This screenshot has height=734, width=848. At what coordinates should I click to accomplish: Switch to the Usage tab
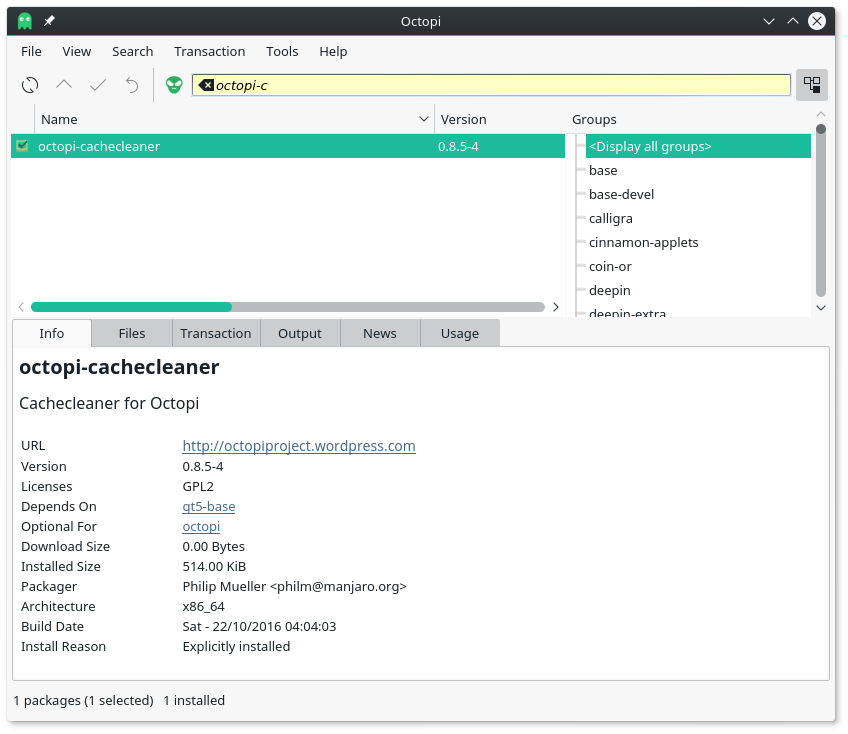pos(460,333)
